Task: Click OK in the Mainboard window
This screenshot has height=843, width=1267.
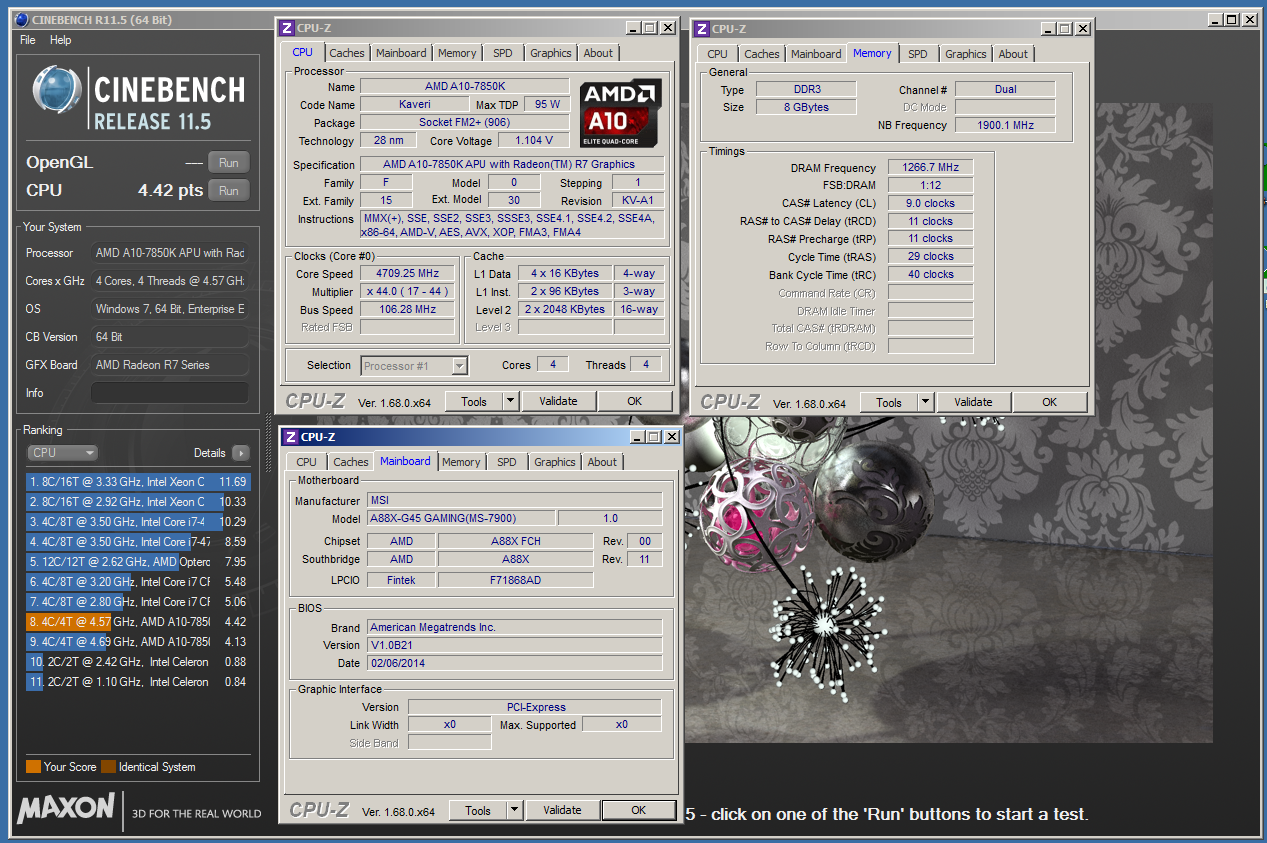Action: 639,810
